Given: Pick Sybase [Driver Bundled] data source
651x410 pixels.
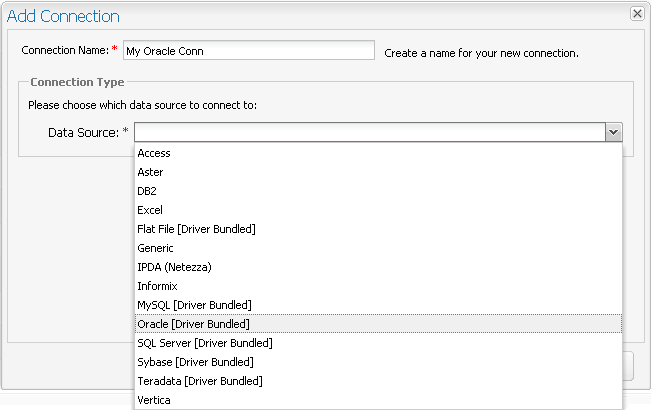Looking at the screenshot, I should click(195, 362).
